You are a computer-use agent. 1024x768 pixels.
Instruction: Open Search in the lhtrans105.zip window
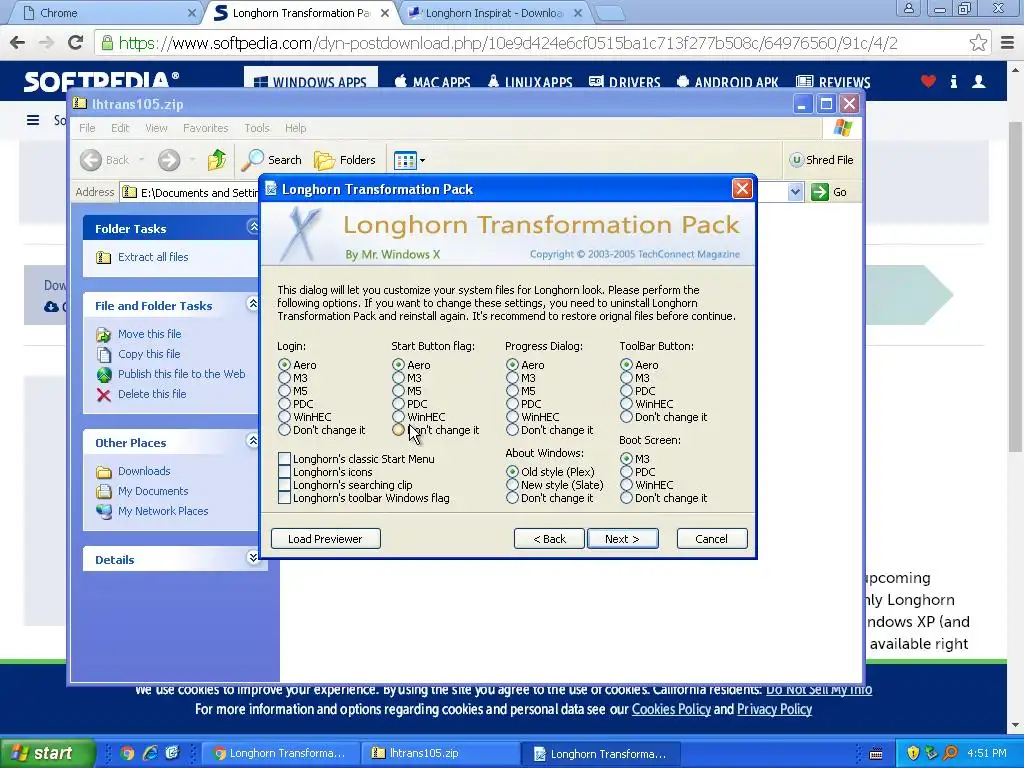(272, 160)
